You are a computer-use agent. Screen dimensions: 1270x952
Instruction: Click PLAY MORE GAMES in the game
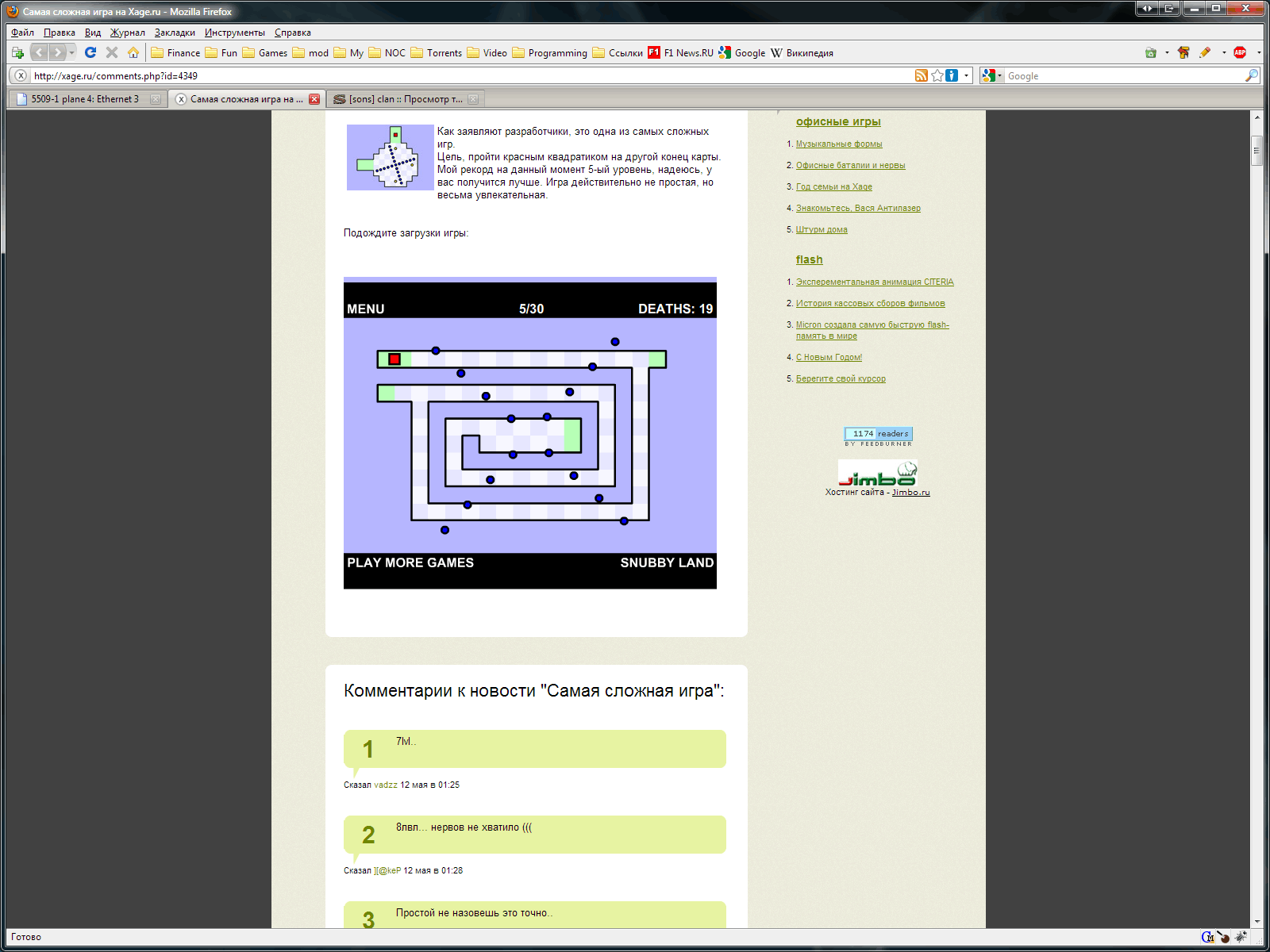click(410, 562)
